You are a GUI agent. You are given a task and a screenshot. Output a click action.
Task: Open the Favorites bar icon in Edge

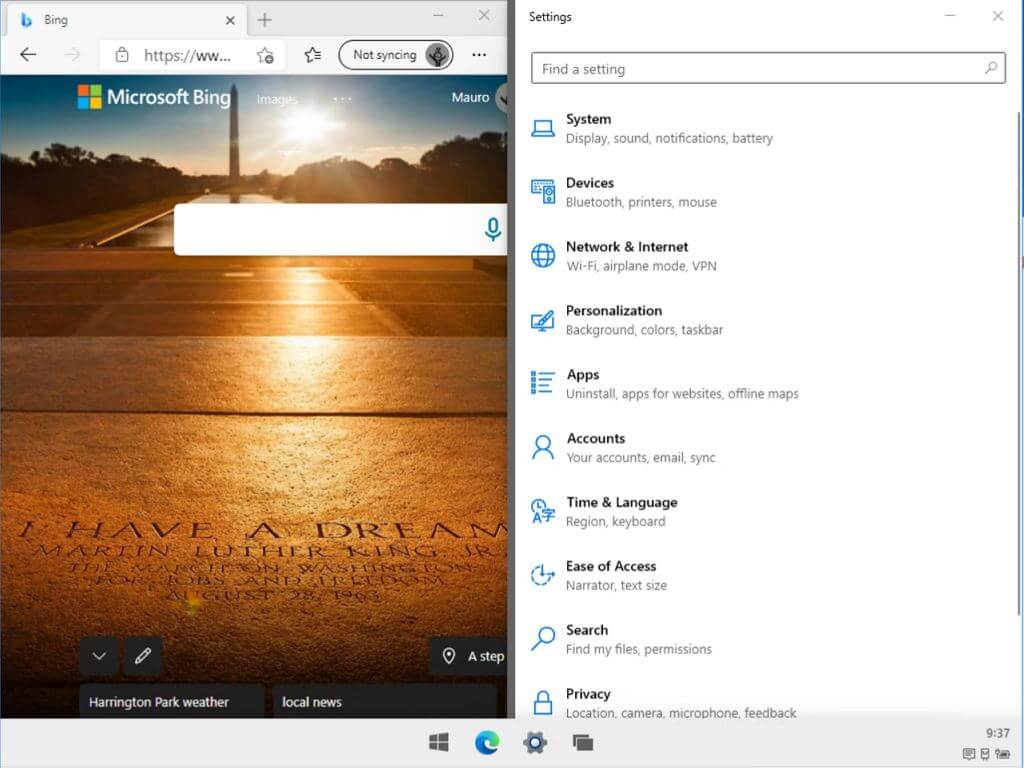313,55
